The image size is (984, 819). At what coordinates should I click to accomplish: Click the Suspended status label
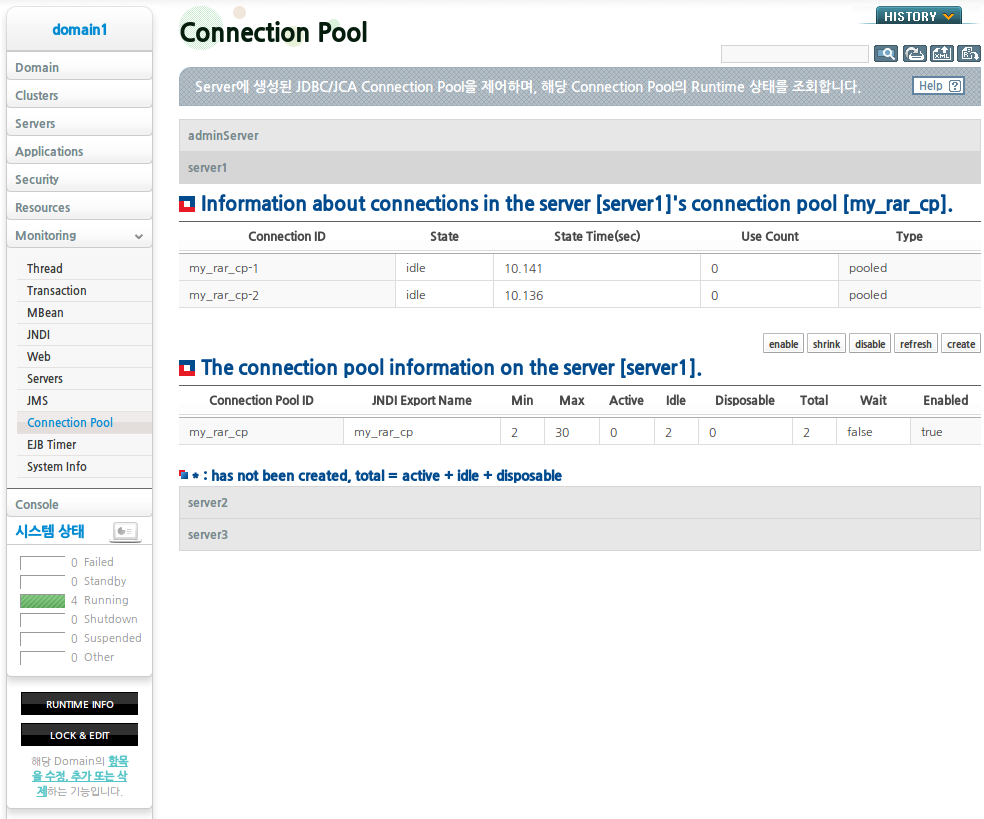point(113,638)
